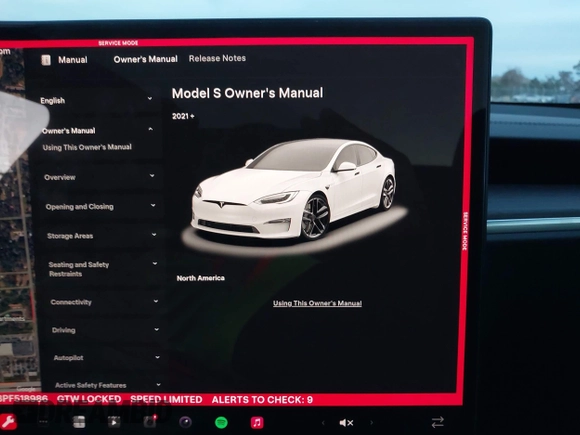Open the Manual app icon in dock
The height and width of the screenshot is (435, 580).
point(79,422)
